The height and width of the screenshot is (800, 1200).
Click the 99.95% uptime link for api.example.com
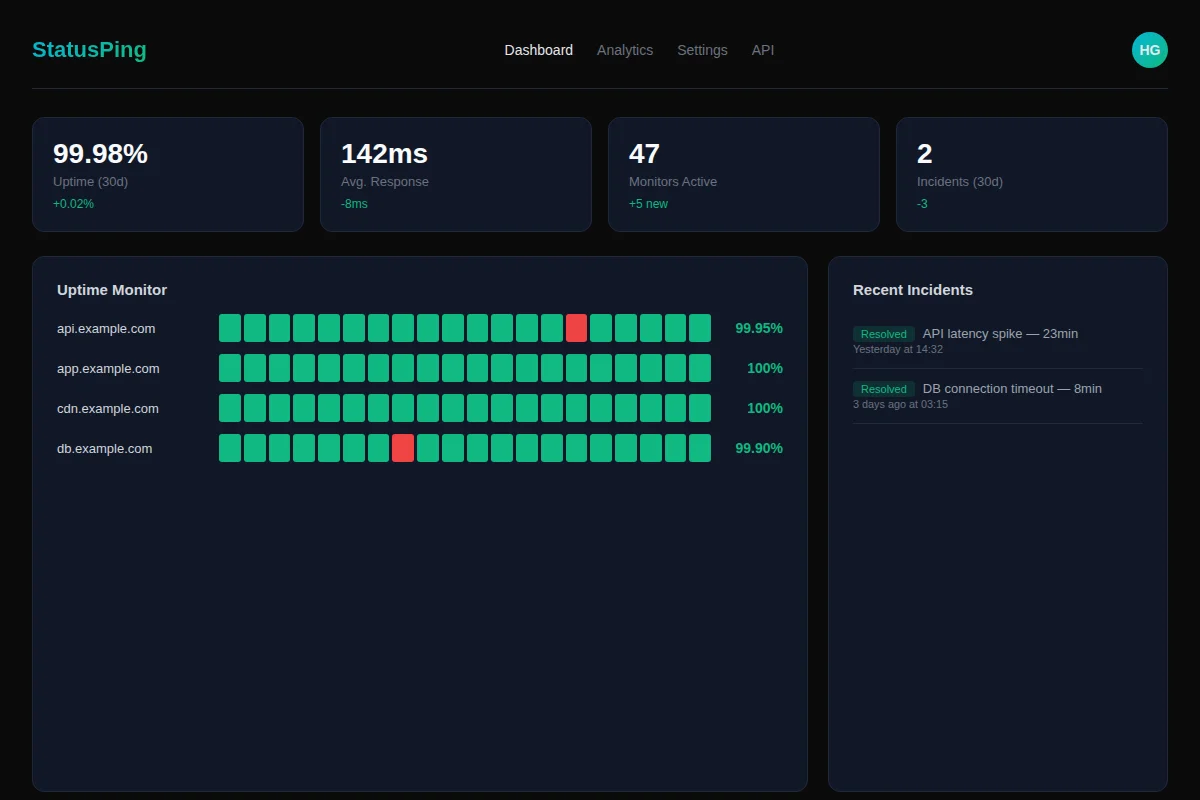tap(758, 328)
